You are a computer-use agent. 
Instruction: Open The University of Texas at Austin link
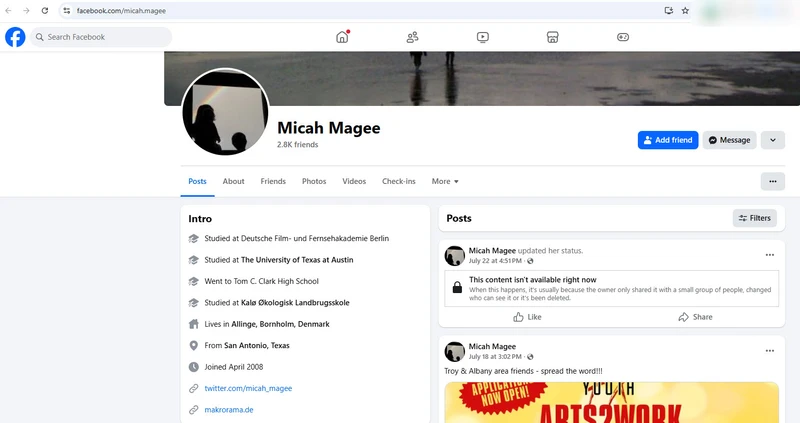[297, 260]
